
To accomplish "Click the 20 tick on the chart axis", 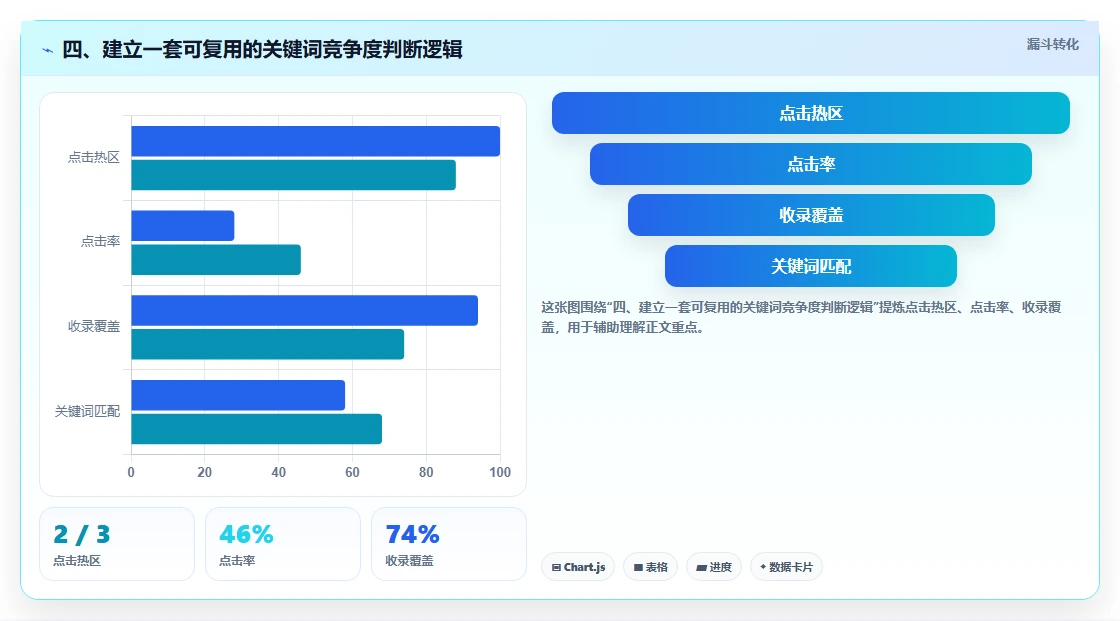I will click(204, 472).
